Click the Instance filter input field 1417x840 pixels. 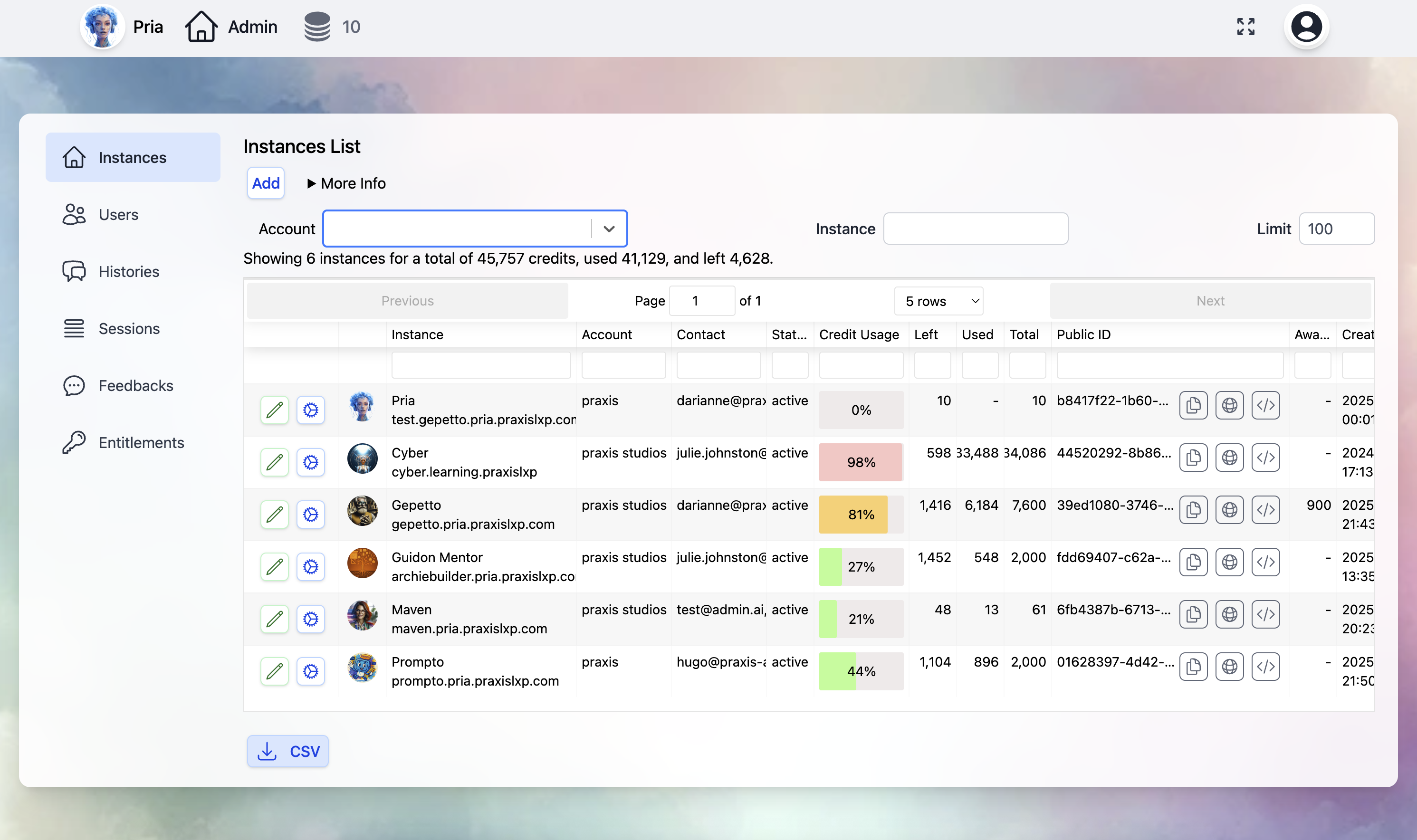pyautogui.click(x=975, y=228)
